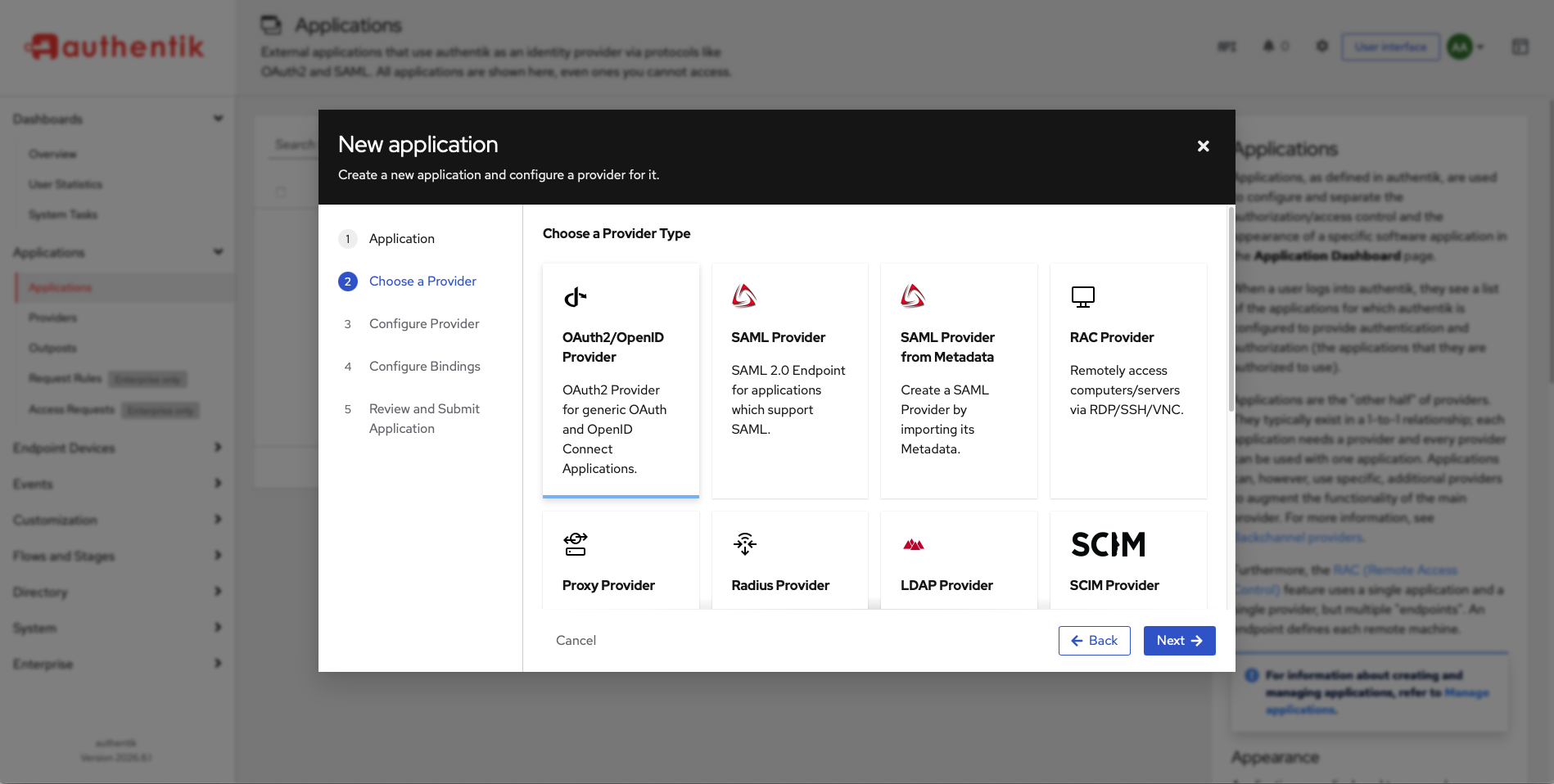Click the Back button
Screen dimensions: 1554x784
(x=1094, y=641)
